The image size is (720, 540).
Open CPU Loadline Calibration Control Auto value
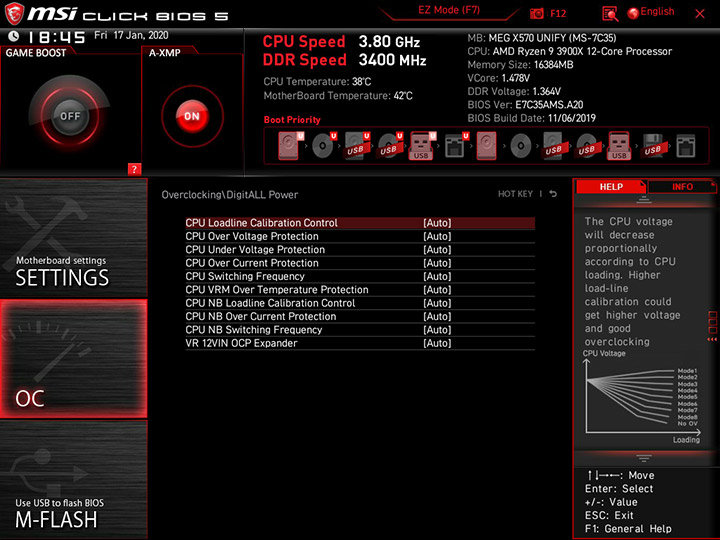coord(437,223)
